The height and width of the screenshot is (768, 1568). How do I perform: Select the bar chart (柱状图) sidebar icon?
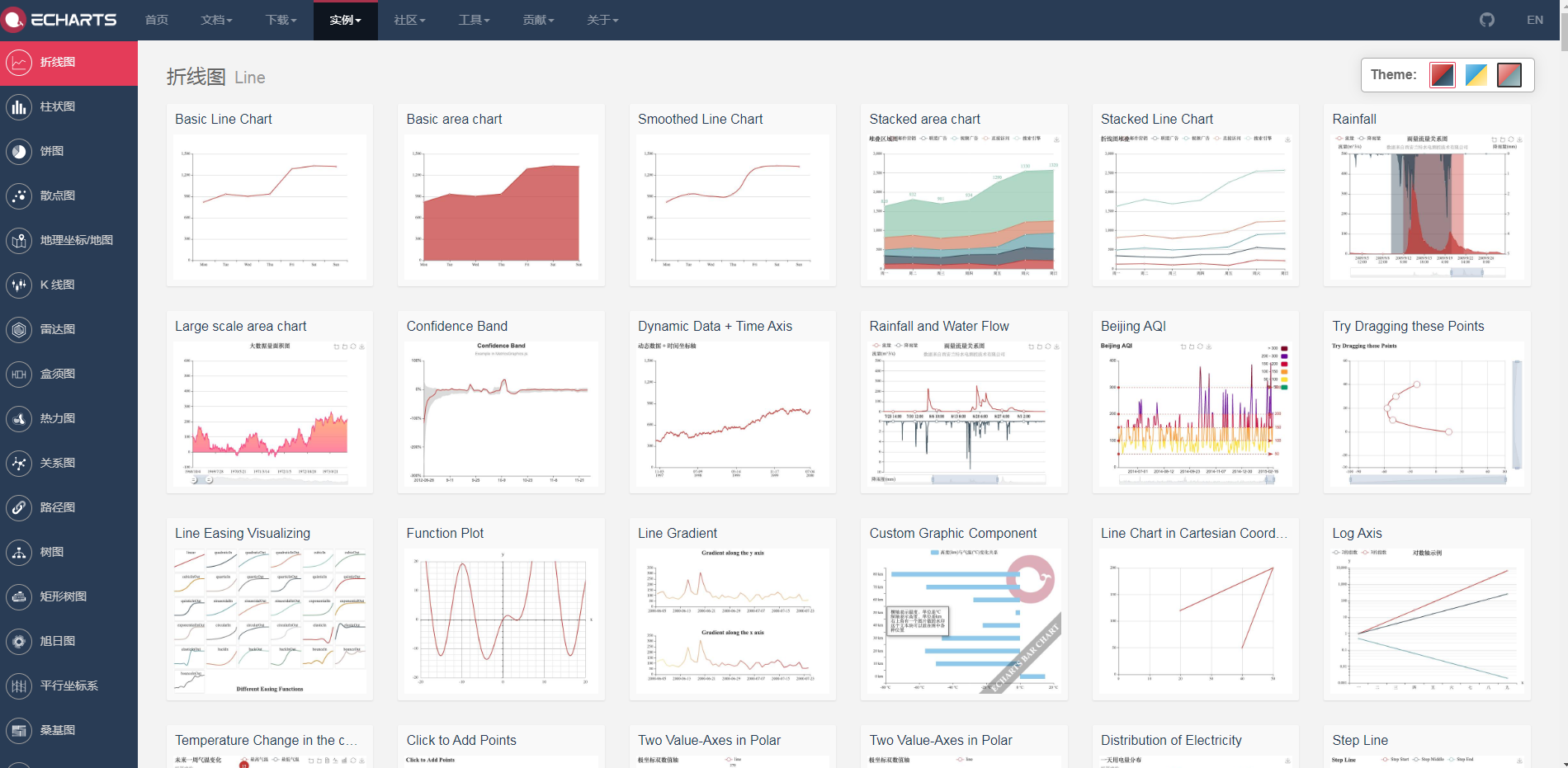coord(19,106)
